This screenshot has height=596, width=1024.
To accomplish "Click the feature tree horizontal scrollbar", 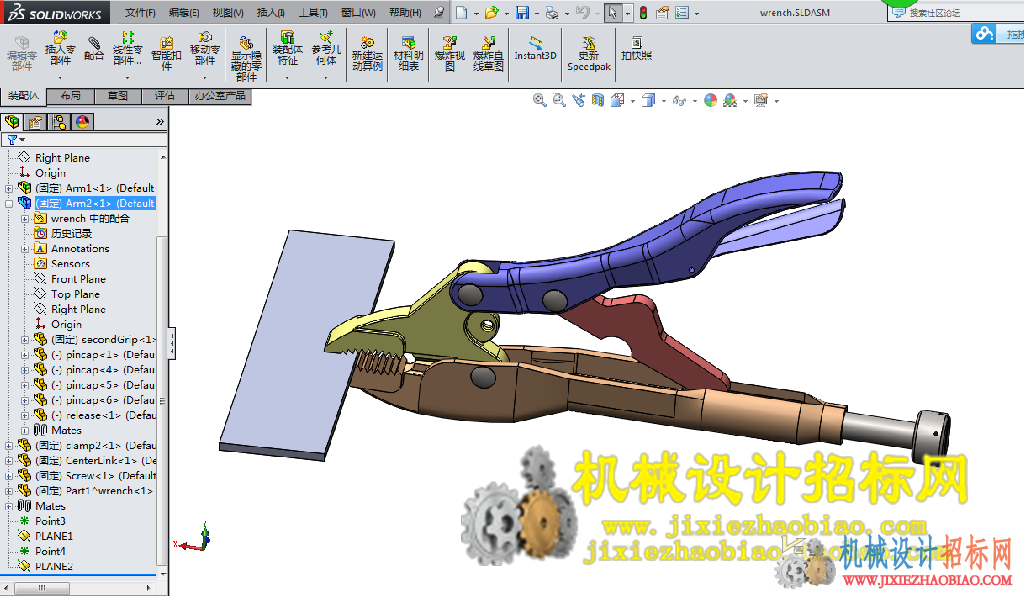I will tap(42, 588).
